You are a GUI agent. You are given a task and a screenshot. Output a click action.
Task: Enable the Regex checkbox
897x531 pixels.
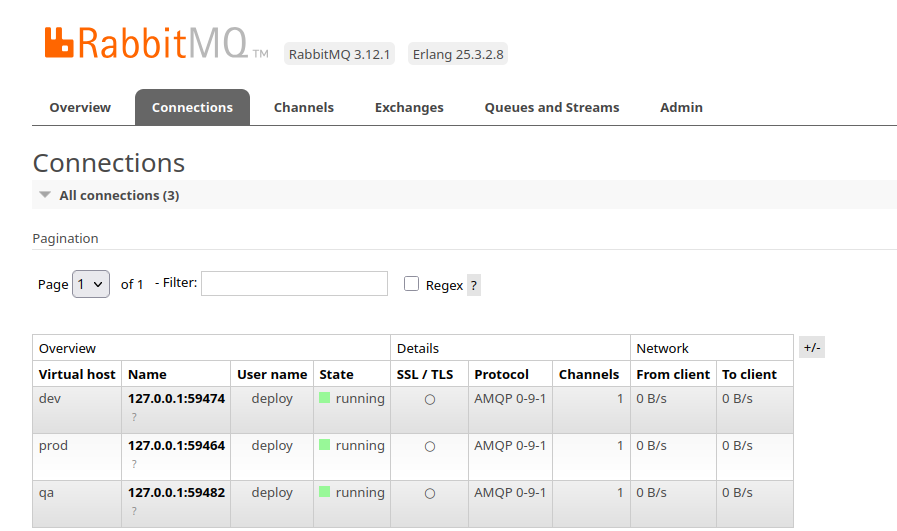[x=411, y=284]
